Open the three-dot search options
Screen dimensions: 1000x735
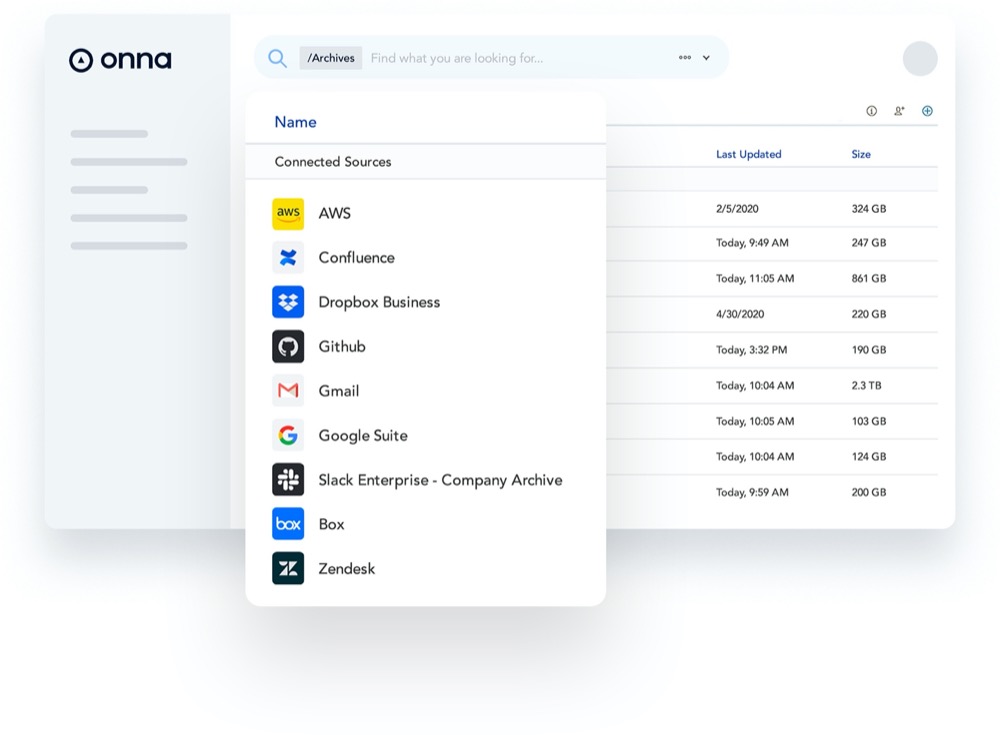(x=685, y=58)
